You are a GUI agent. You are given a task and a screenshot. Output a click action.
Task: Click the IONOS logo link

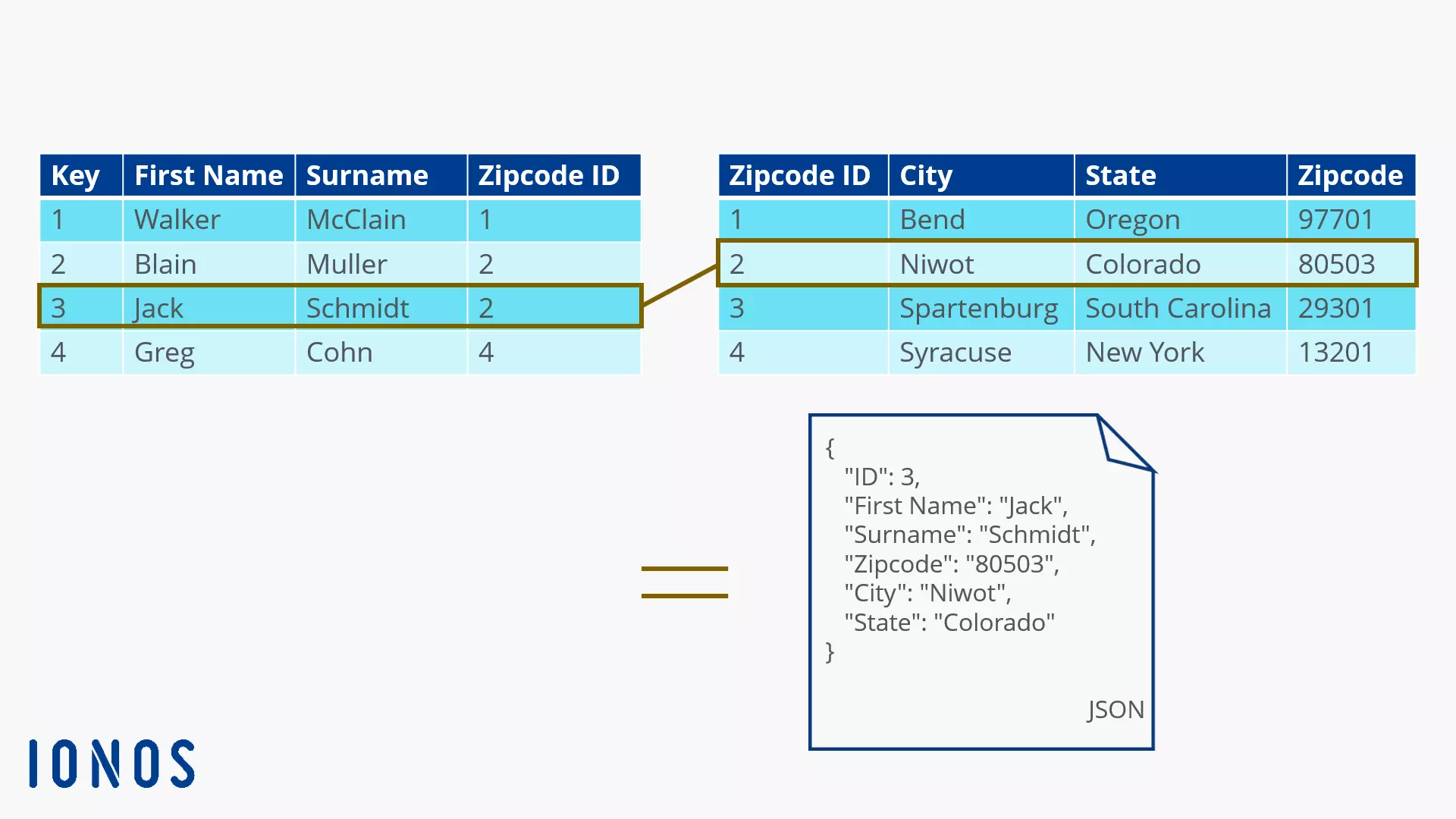(112, 763)
